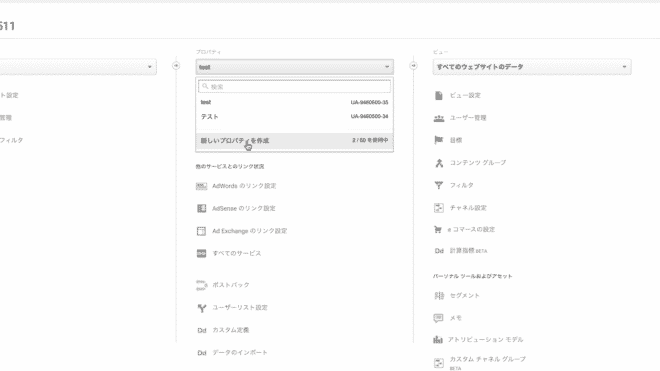Open チャネル設定
Viewport: 660px width, 371px height.
[x=468, y=208]
